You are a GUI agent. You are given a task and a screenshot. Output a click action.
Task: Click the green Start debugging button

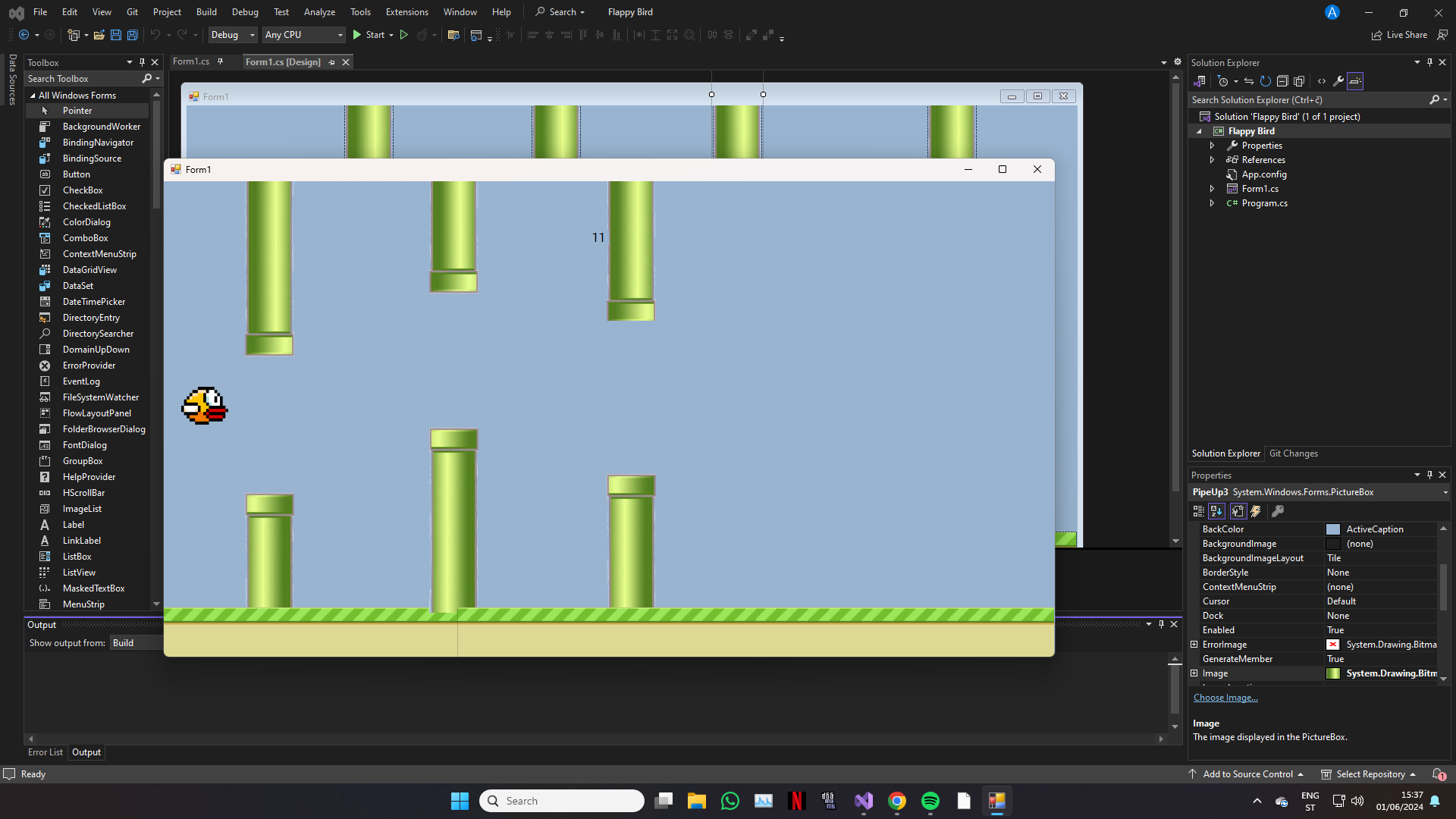(357, 35)
